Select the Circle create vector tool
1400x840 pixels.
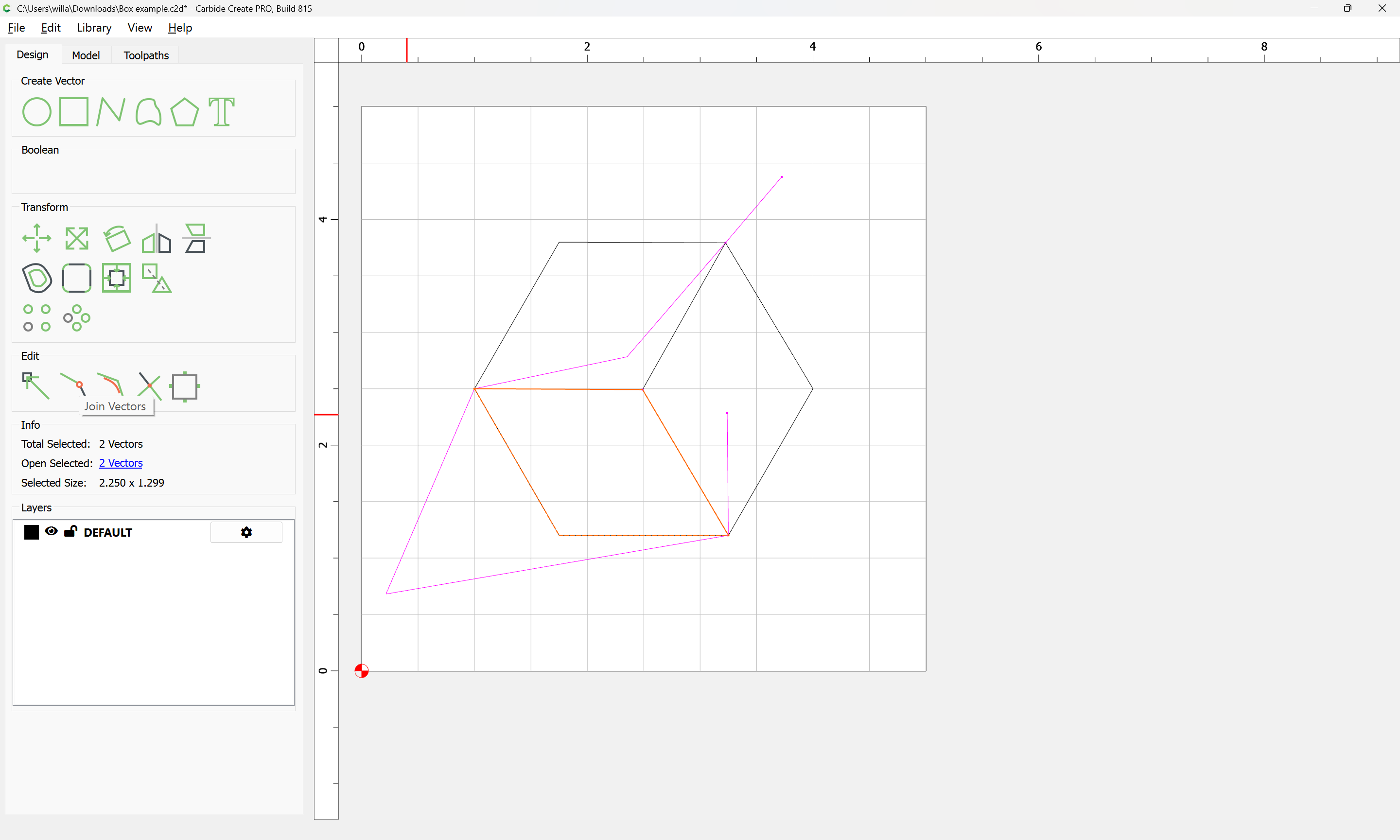(x=37, y=112)
